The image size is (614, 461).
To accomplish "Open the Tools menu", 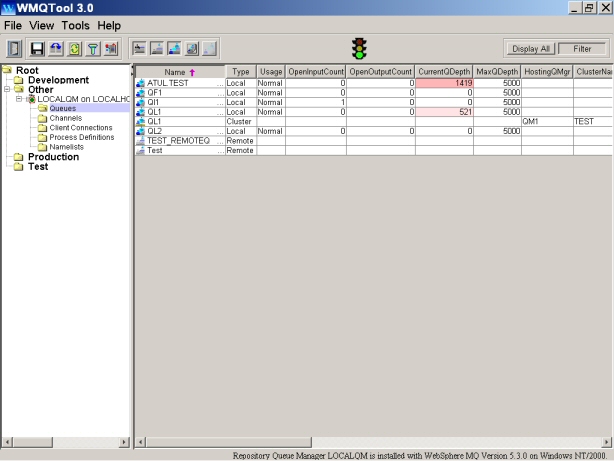I will tap(76, 26).
